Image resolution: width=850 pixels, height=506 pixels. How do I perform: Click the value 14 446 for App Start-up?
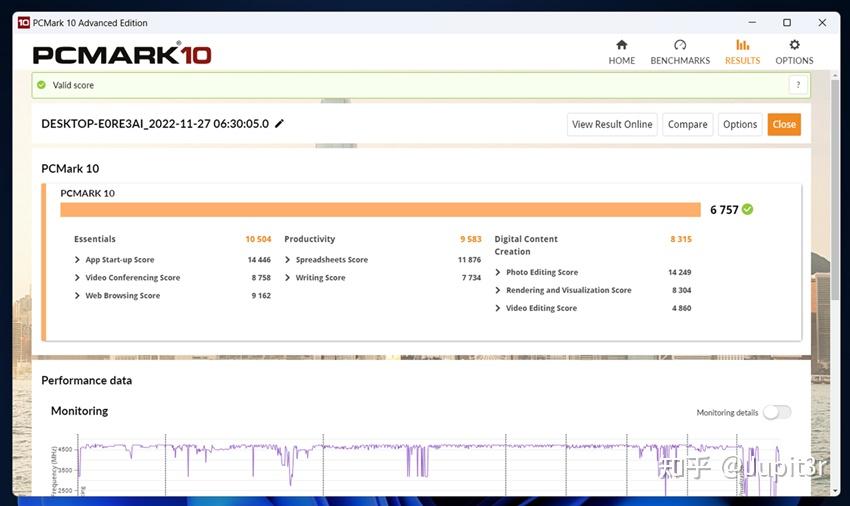click(259, 260)
